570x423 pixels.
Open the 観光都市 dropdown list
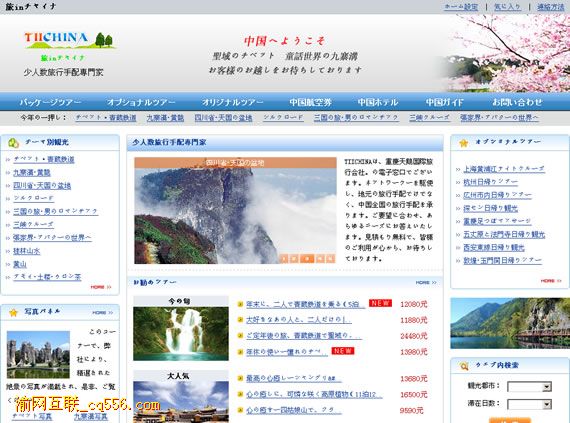[530, 387]
